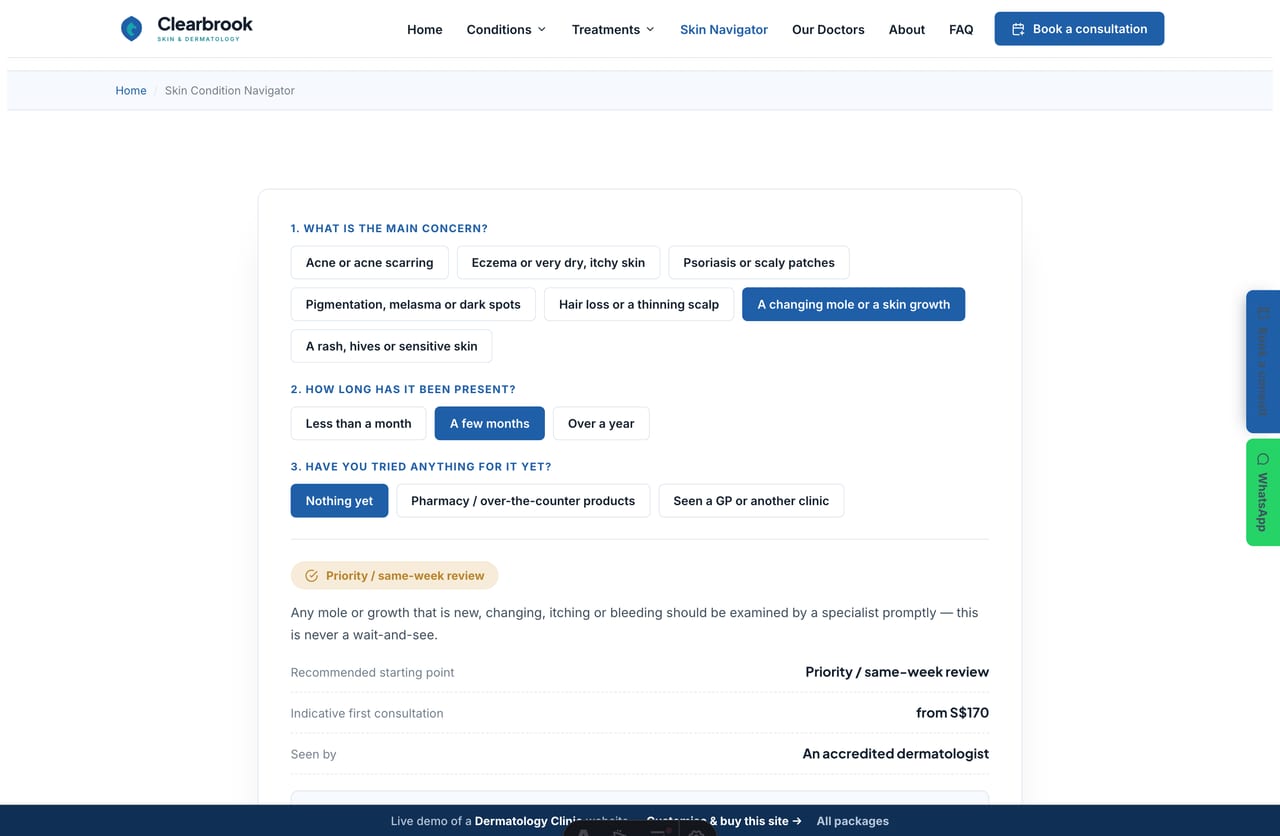This screenshot has height=836, width=1280.
Task: Go to Our Doctors page
Action: [828, 30]
